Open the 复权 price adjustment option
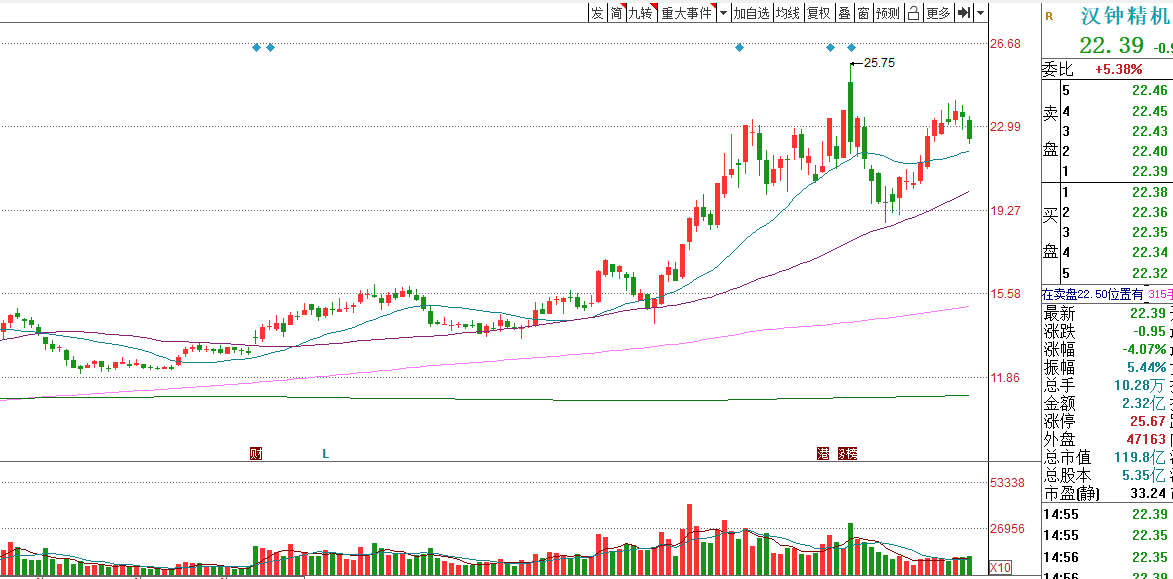 point(819,13)
